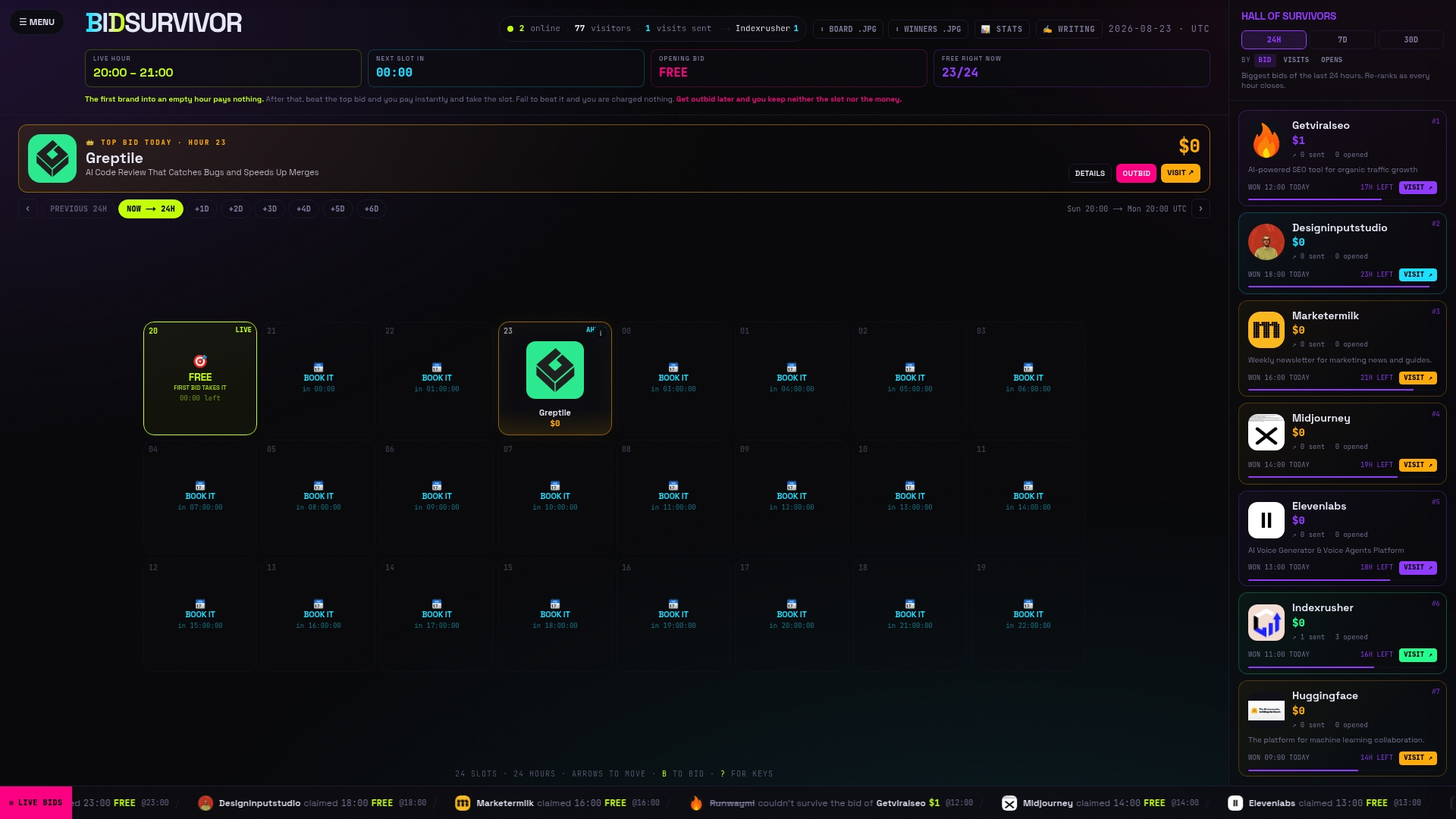
Task: Go to the next day with the right chevron
Action: click(1200, 209)
